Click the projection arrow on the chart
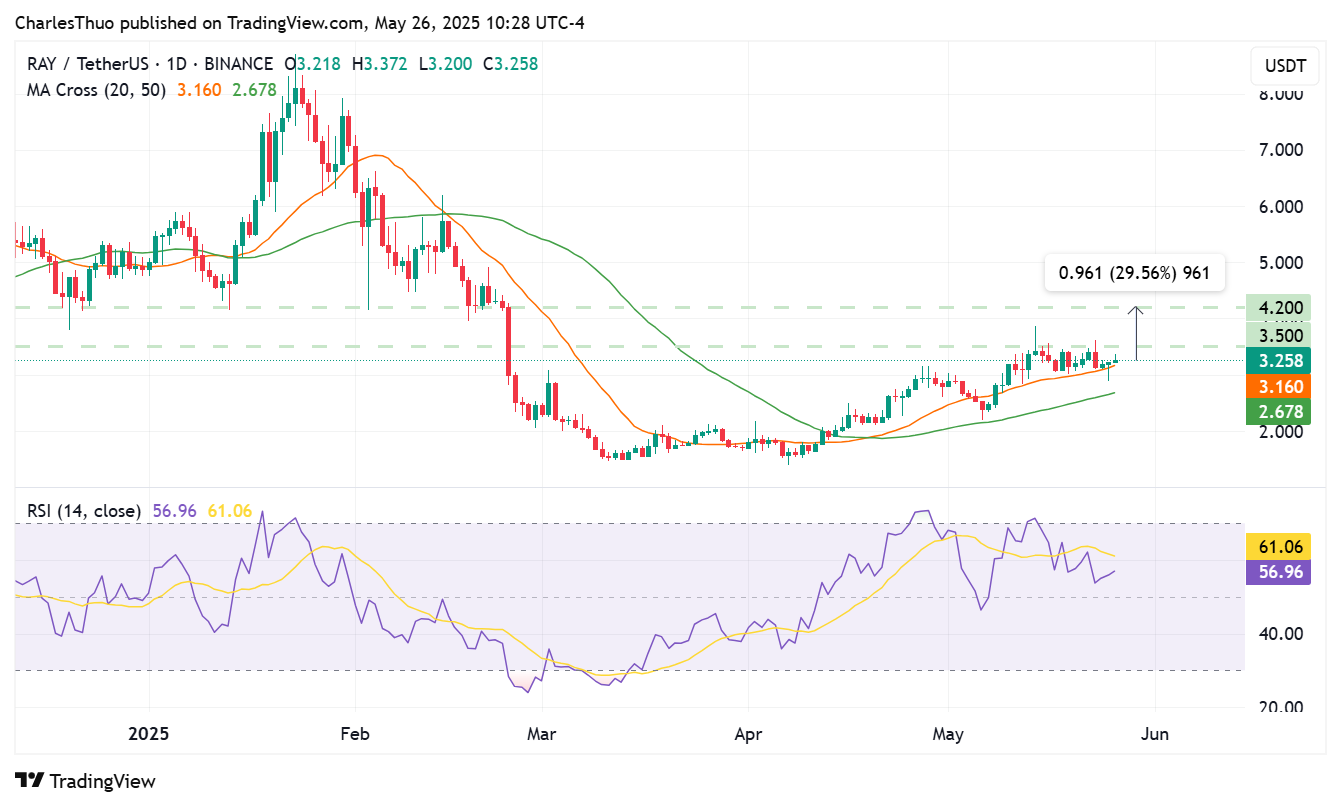1341x807 pixels. [x=1136, y=330]
